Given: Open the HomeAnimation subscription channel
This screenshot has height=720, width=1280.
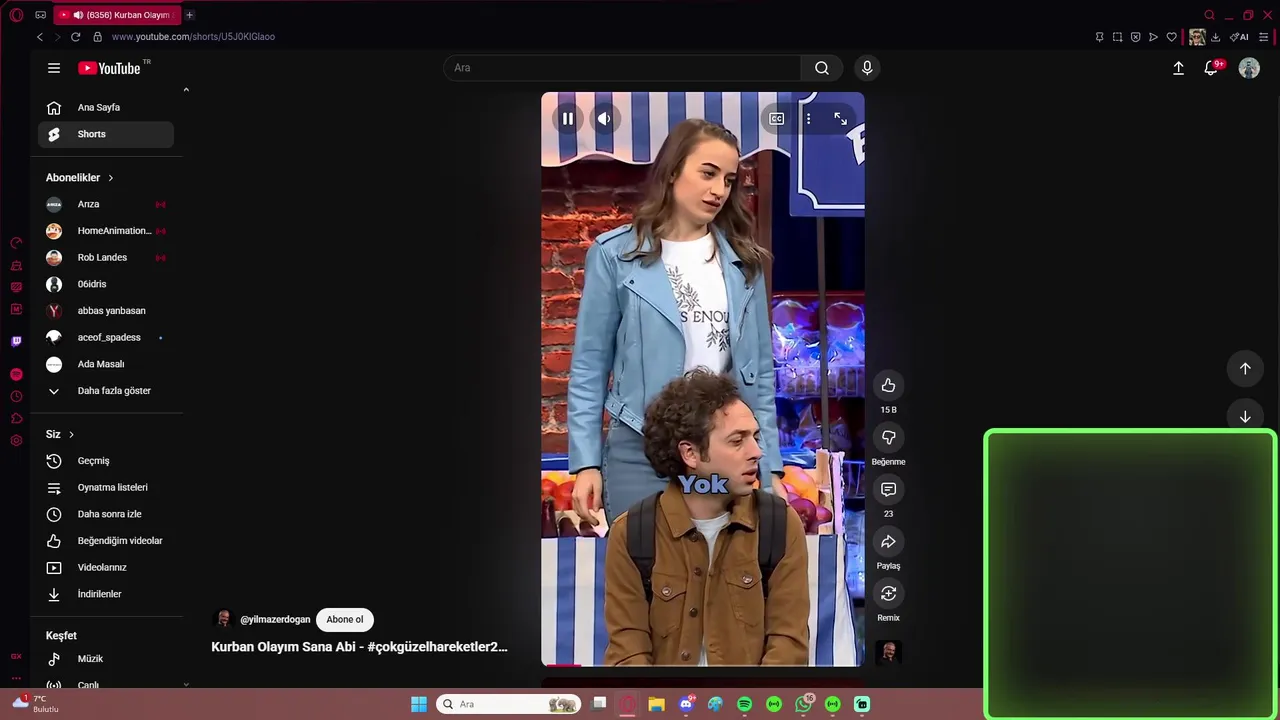Looking at the screenshot, I should point(106,231).
